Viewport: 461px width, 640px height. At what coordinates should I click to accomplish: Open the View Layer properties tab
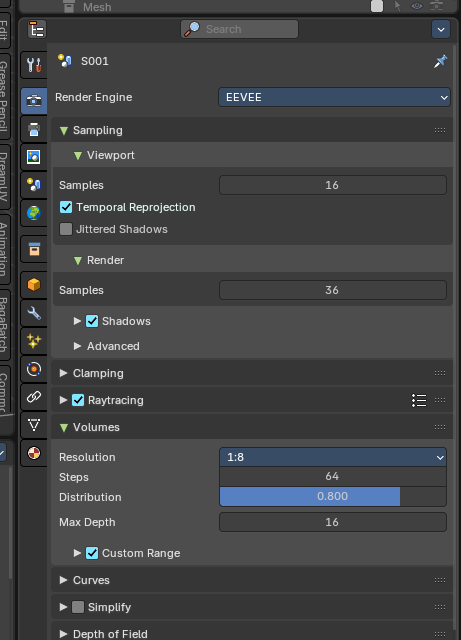(x=34, y=157)
